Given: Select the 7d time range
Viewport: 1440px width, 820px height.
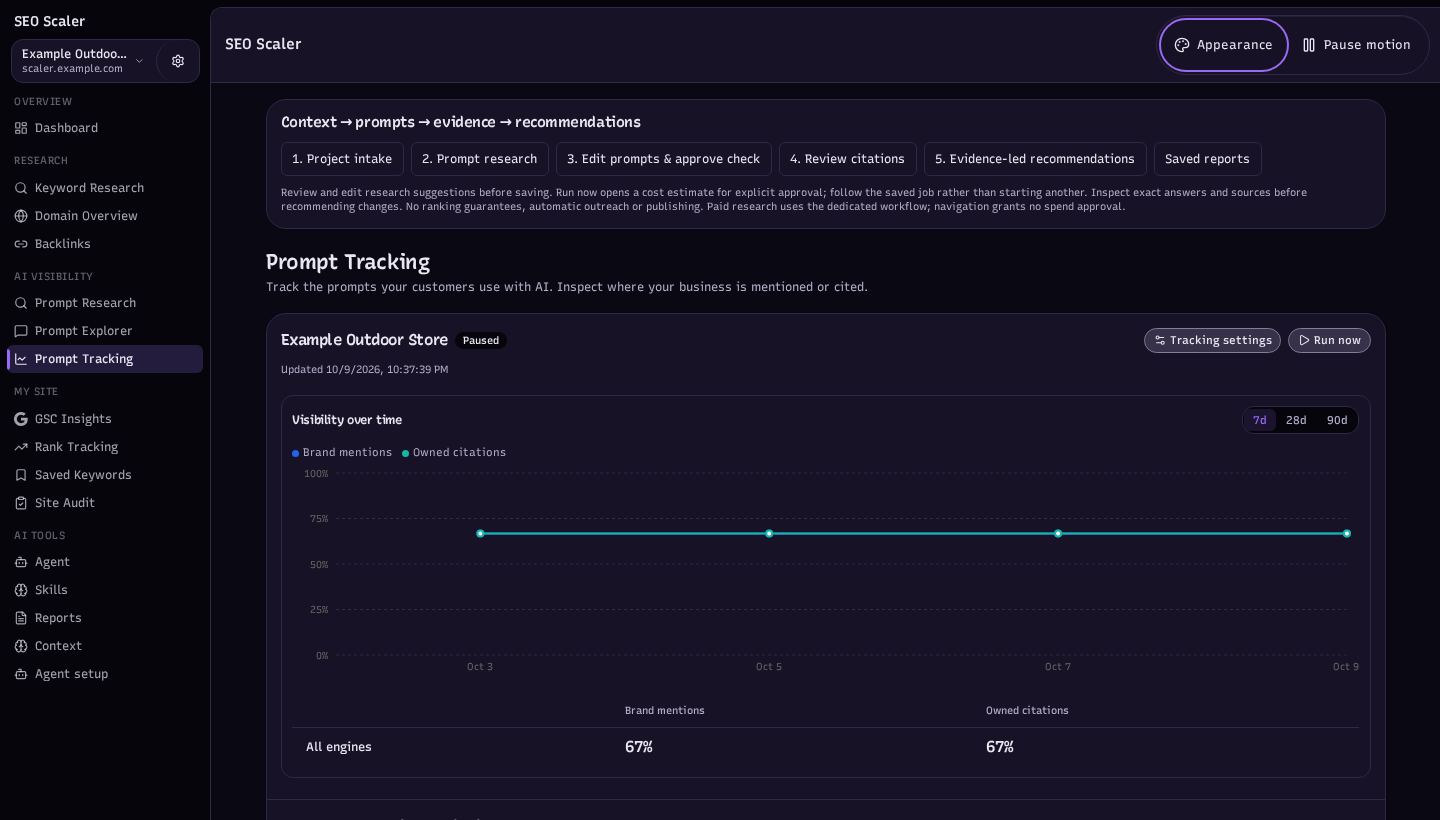Looking at the screenshot, I should (1260, 420).
